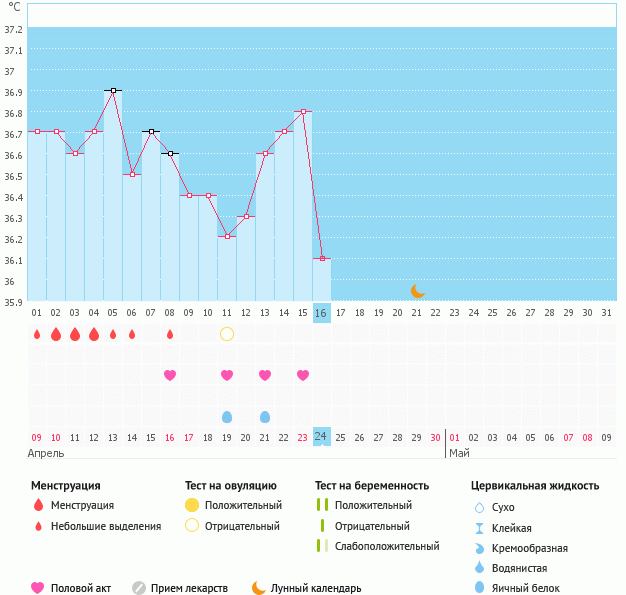Click the heart icon on day 08
The image size is (626, 595).
(170, 375)
